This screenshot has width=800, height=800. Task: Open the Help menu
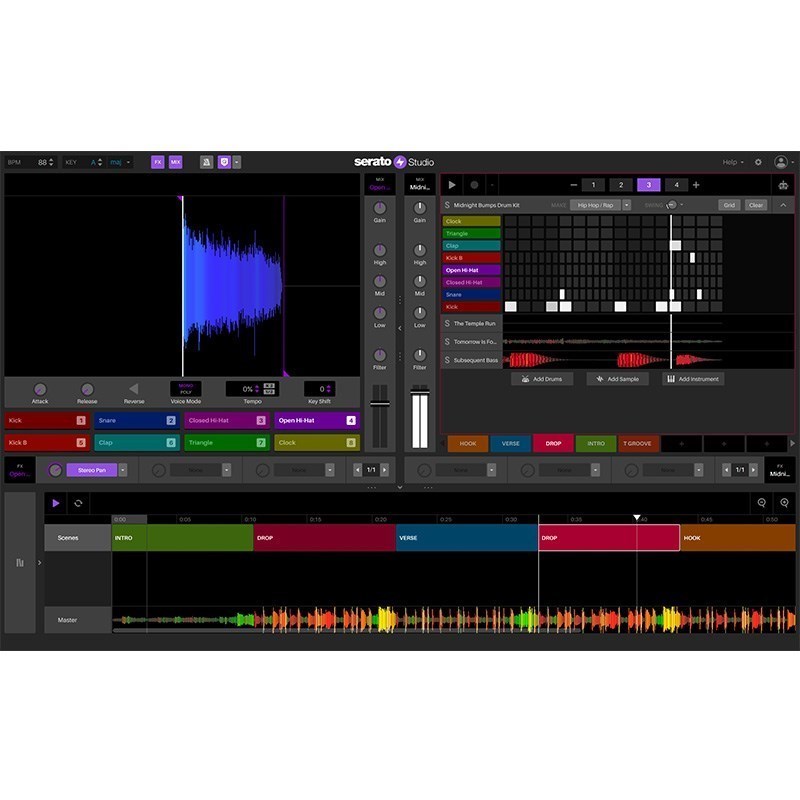click(x=733, y=162)
